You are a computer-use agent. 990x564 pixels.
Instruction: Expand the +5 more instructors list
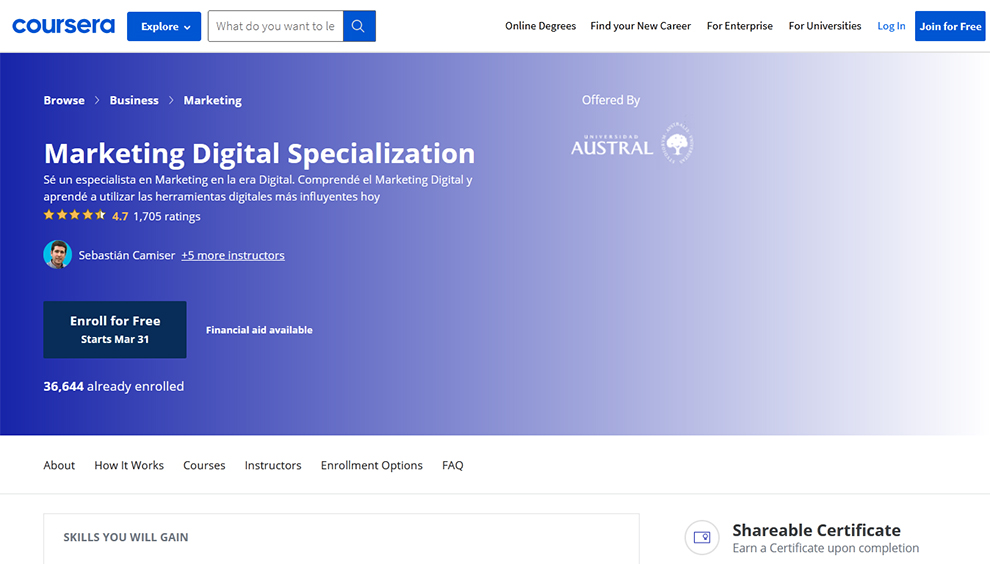233,255
